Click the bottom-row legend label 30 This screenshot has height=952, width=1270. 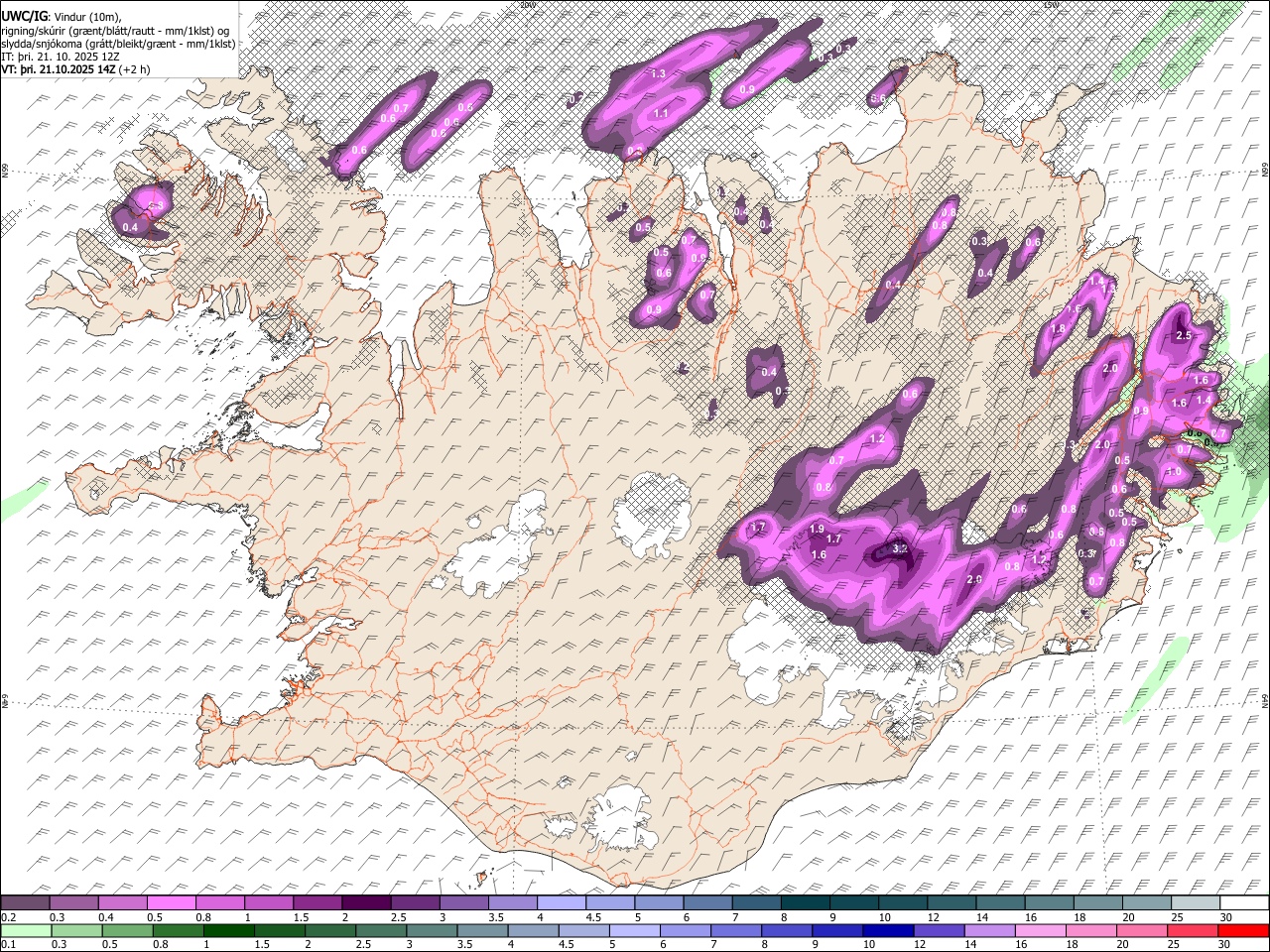tap(1226, 944)
